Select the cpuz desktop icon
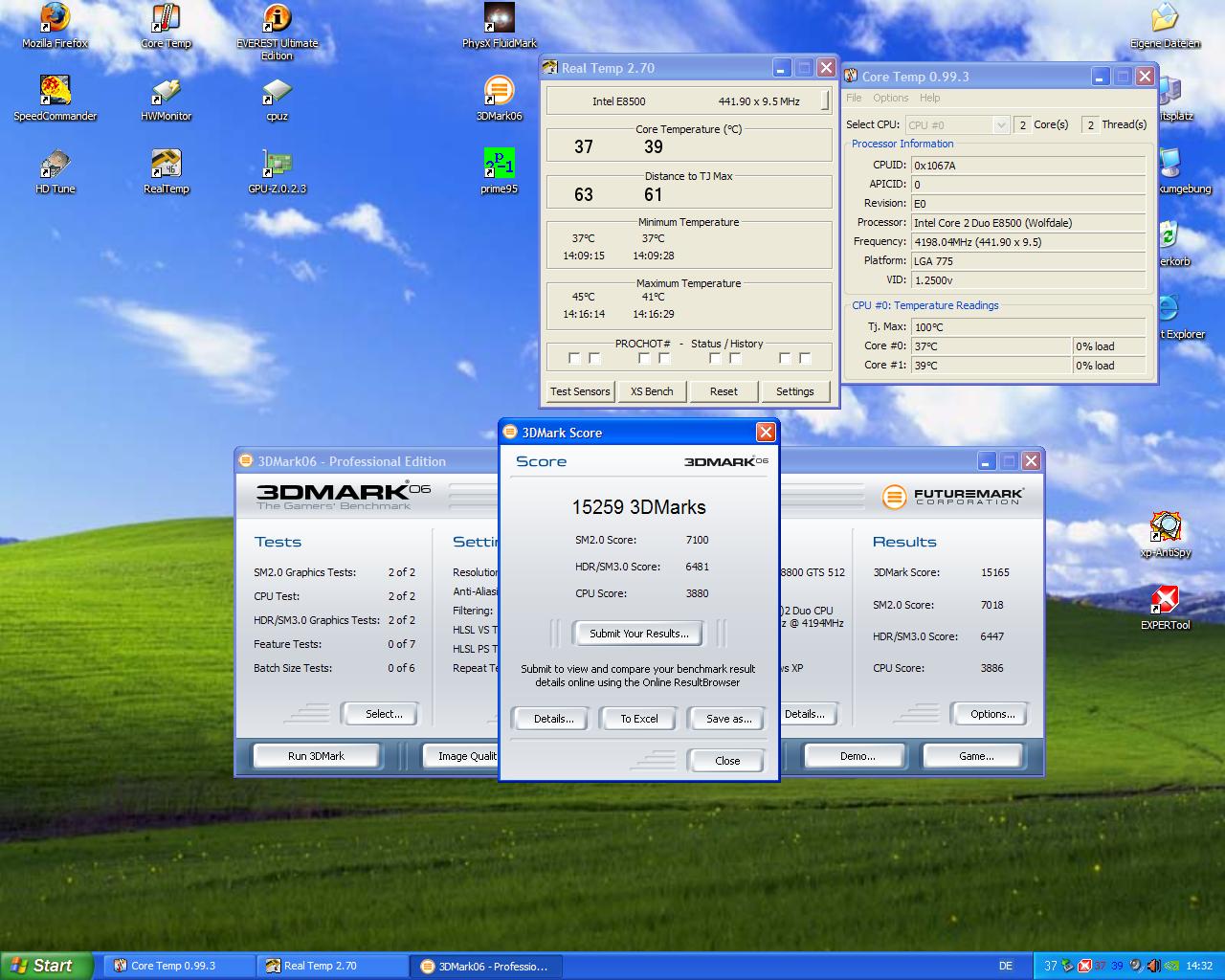Screen dimensions: 1225x980 tap(277, 99)
